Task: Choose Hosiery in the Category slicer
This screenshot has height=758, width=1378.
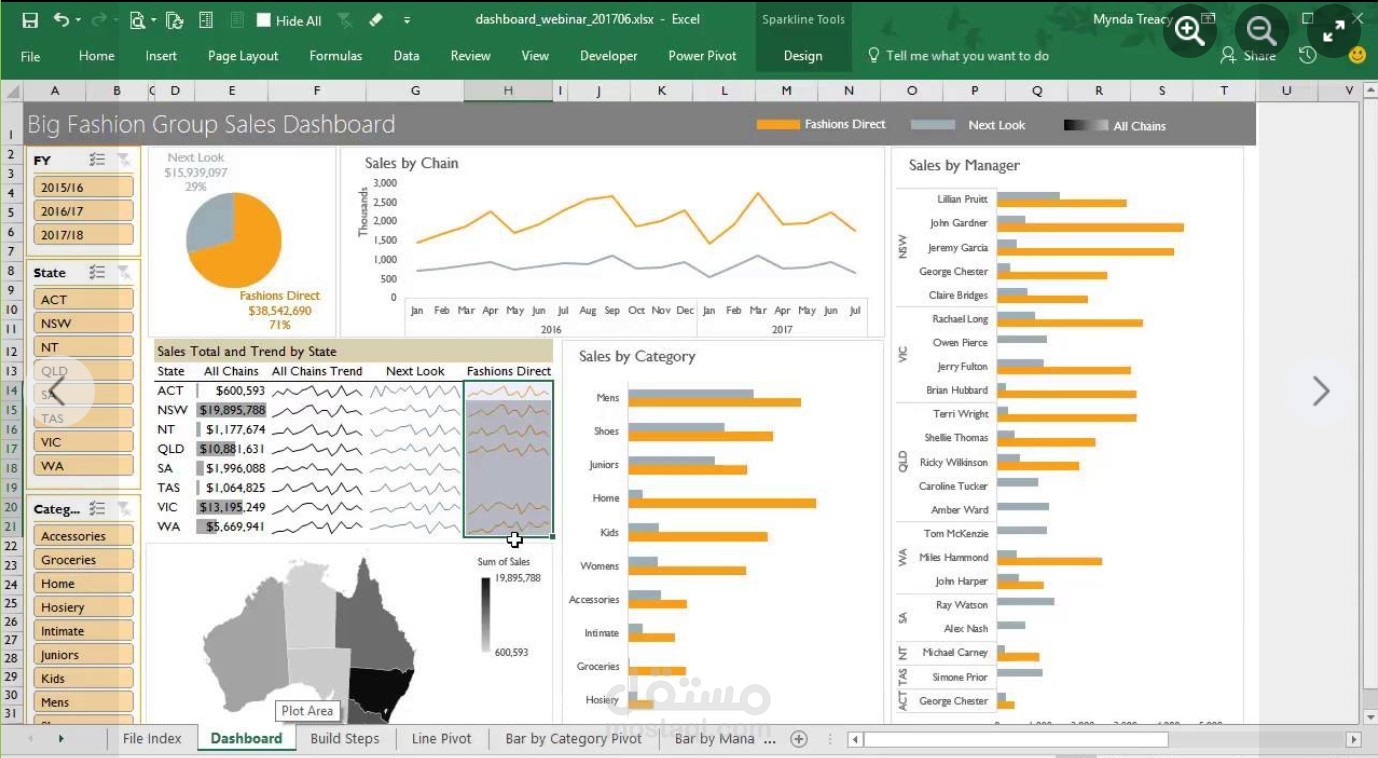Action: tap(83, 607)
